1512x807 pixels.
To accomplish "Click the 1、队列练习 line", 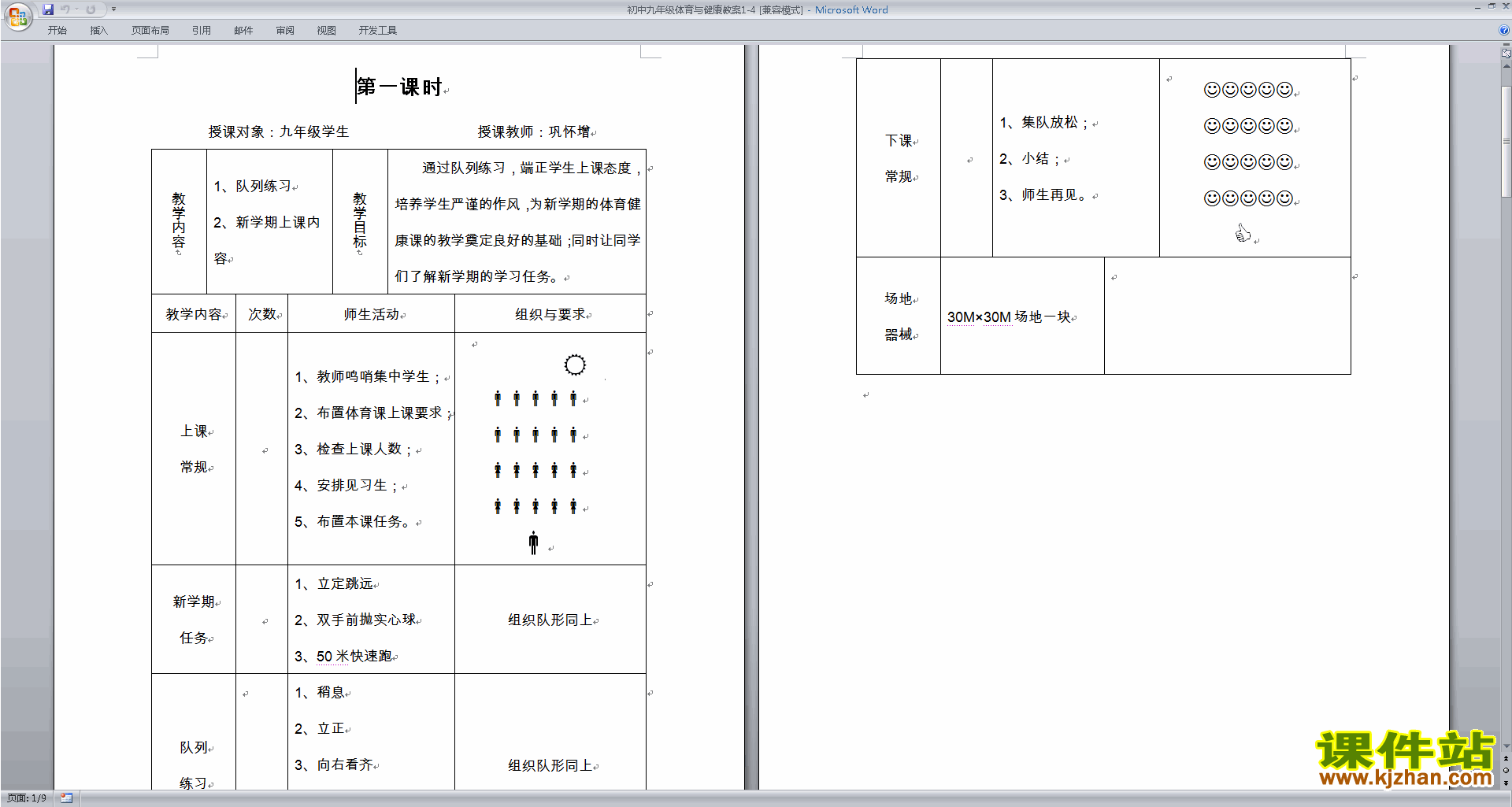I will pyautogui.click(x=253, y=186).
